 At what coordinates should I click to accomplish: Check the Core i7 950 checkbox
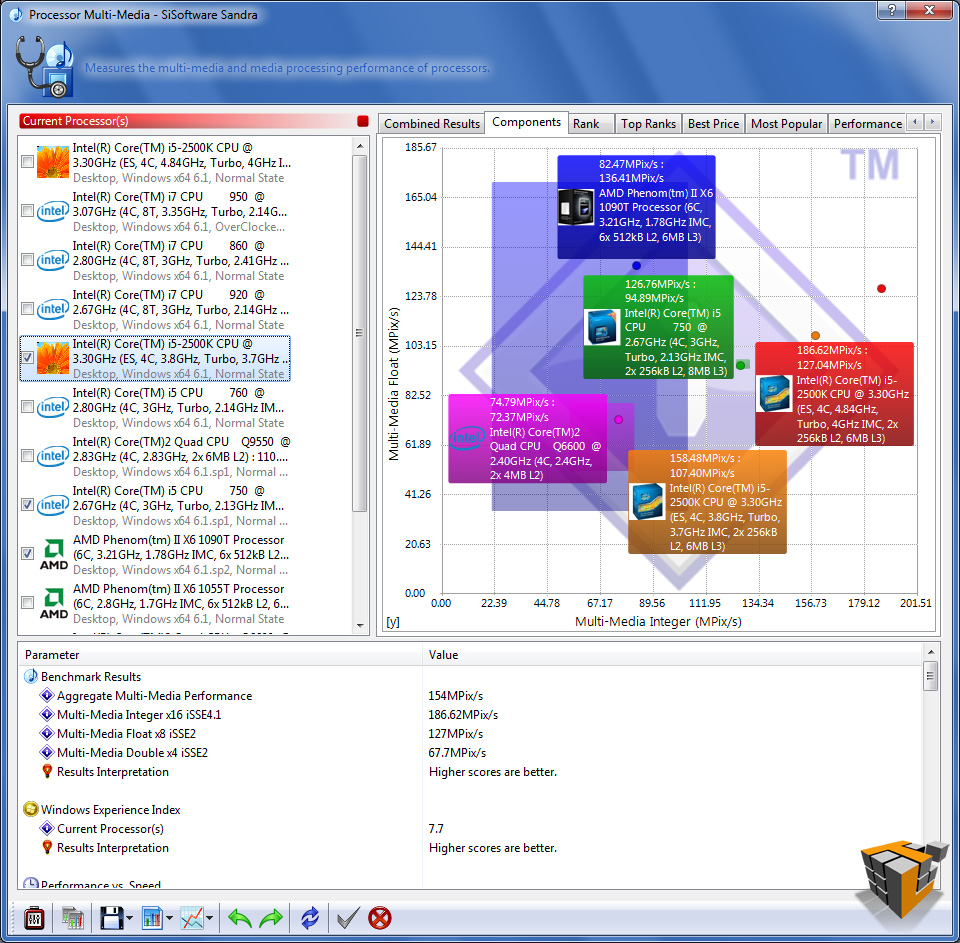tap(27, 211)
